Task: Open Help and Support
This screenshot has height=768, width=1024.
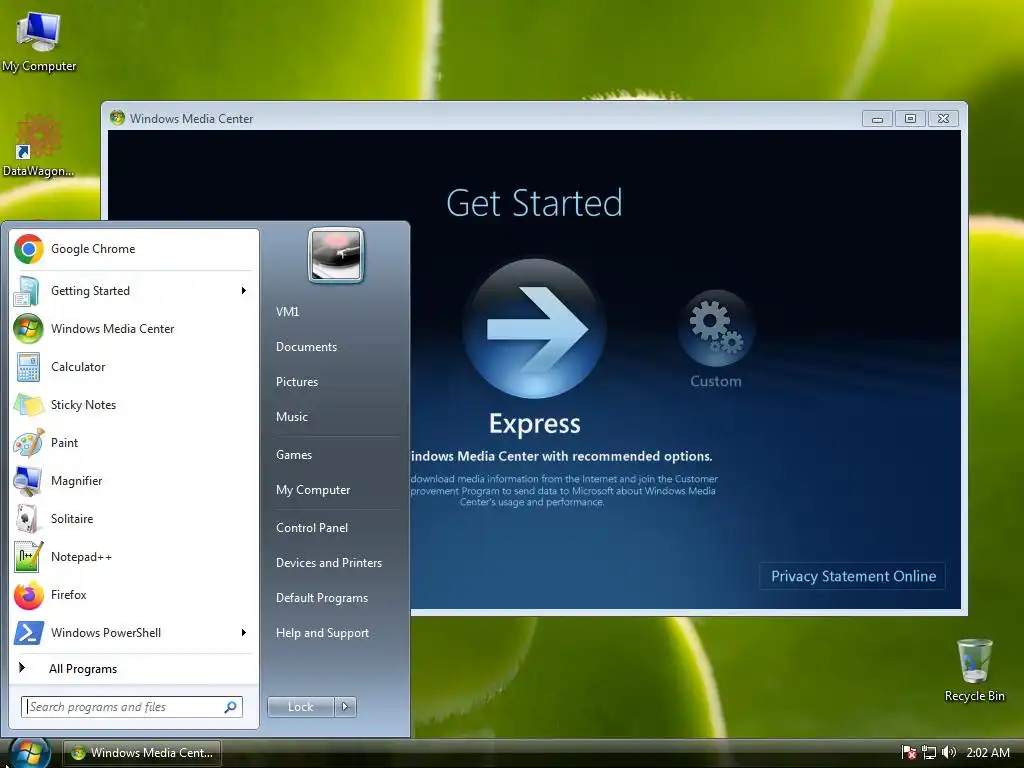Action: pos(322,633)
